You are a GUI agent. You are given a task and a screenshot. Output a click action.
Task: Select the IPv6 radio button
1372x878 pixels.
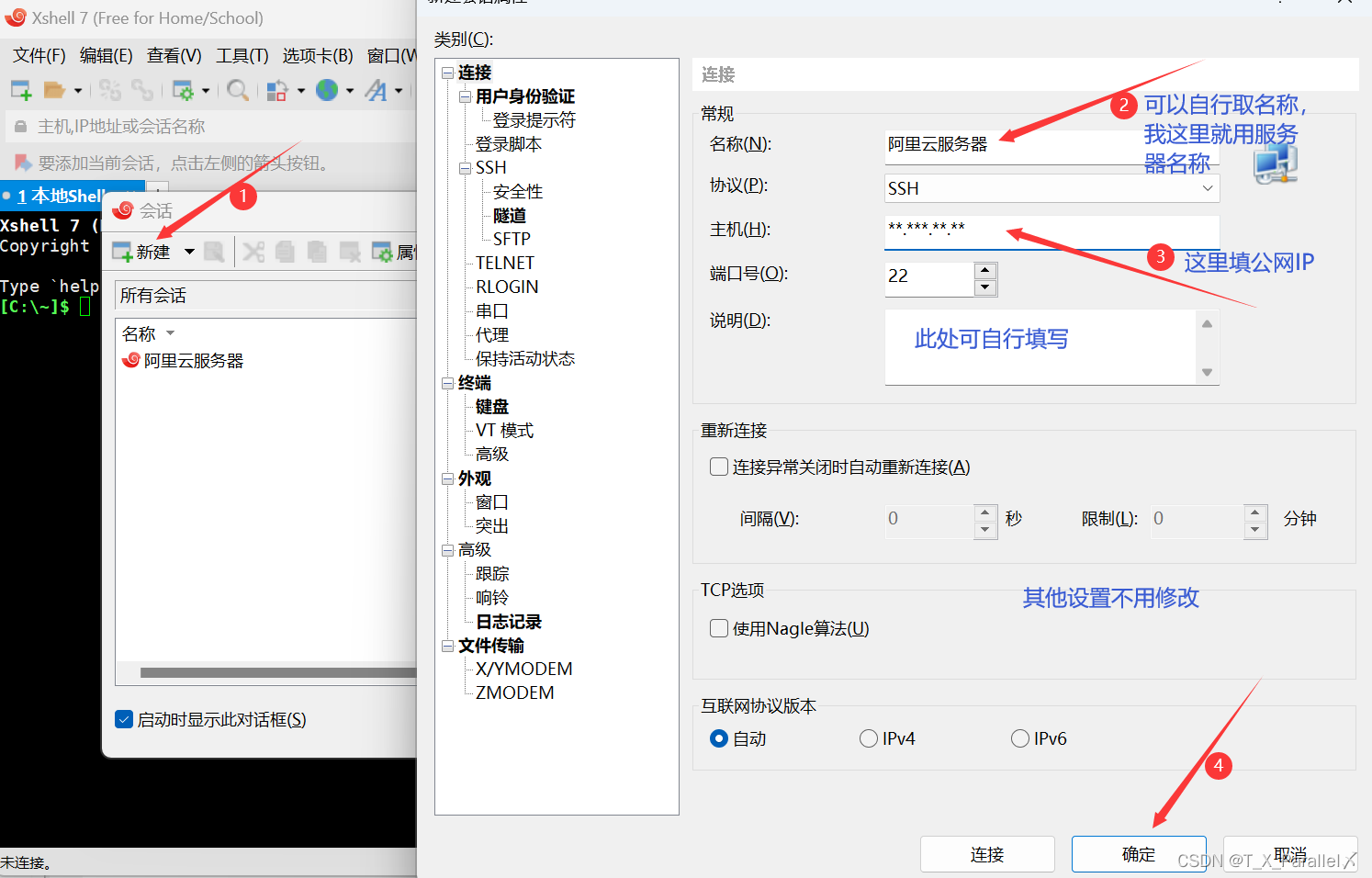click(1020, 738)
